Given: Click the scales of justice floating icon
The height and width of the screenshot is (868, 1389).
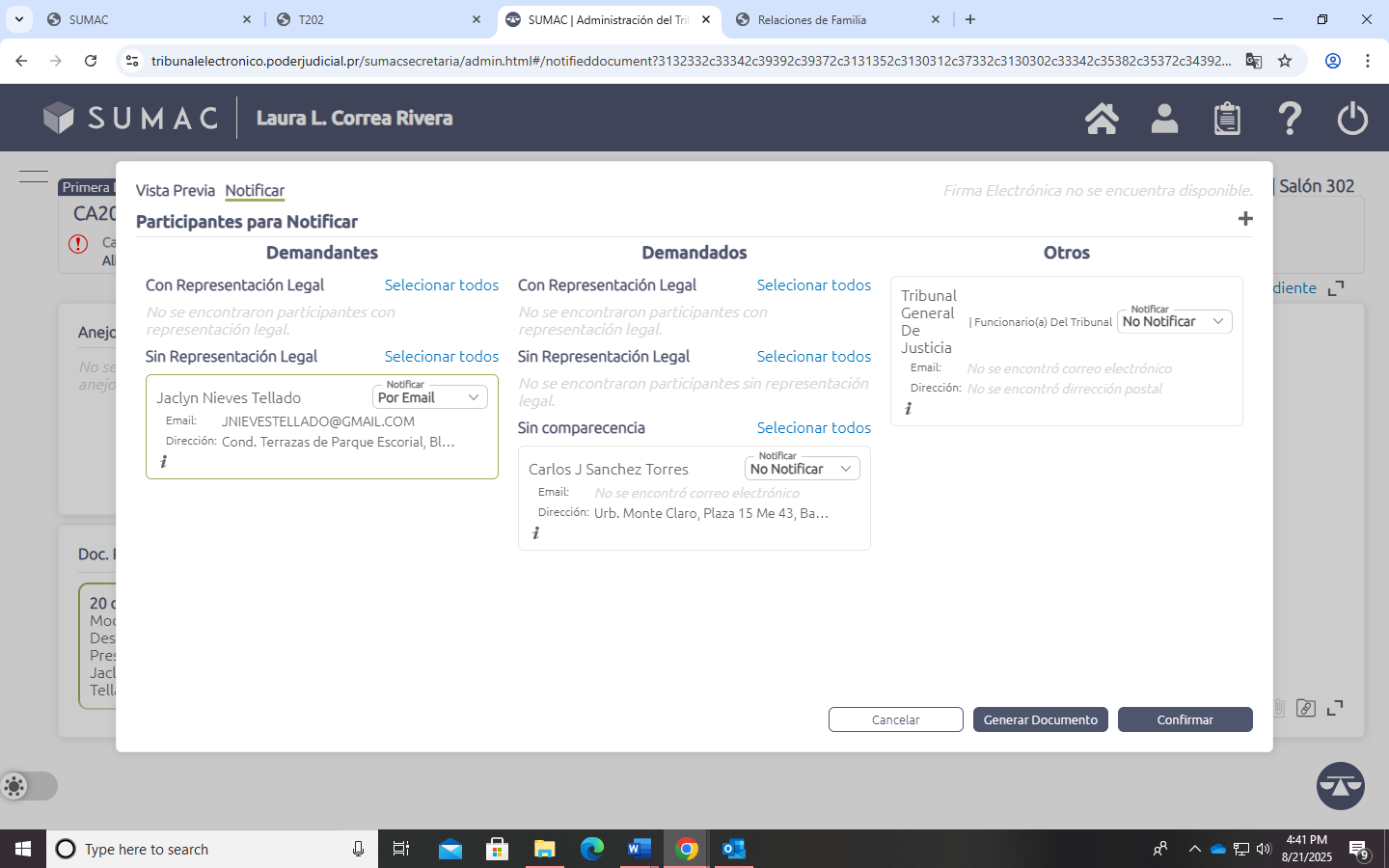Looking at the screenshot, I should [1340, 786].
